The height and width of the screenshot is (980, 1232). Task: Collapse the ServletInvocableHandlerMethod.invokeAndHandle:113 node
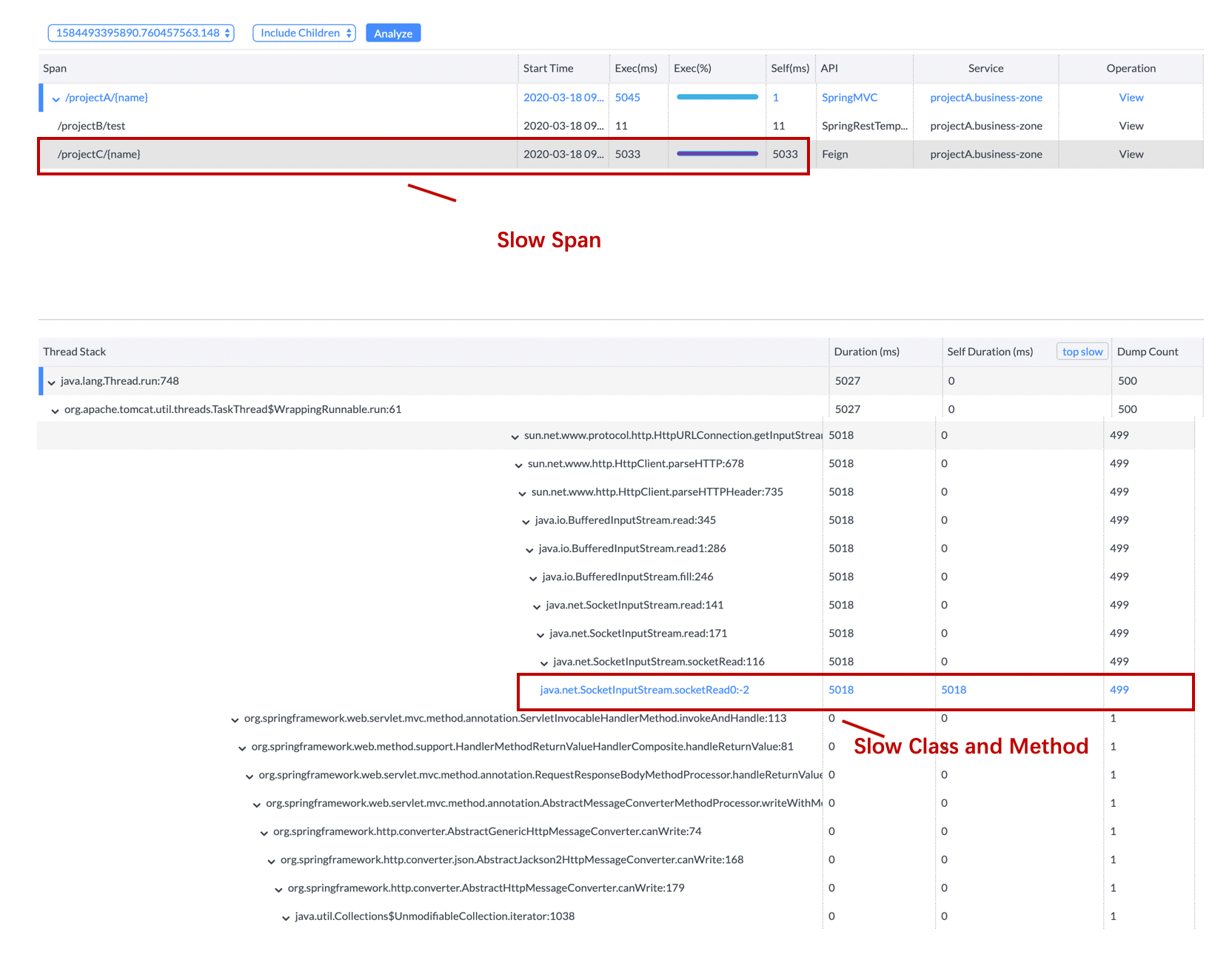[235, 720]
